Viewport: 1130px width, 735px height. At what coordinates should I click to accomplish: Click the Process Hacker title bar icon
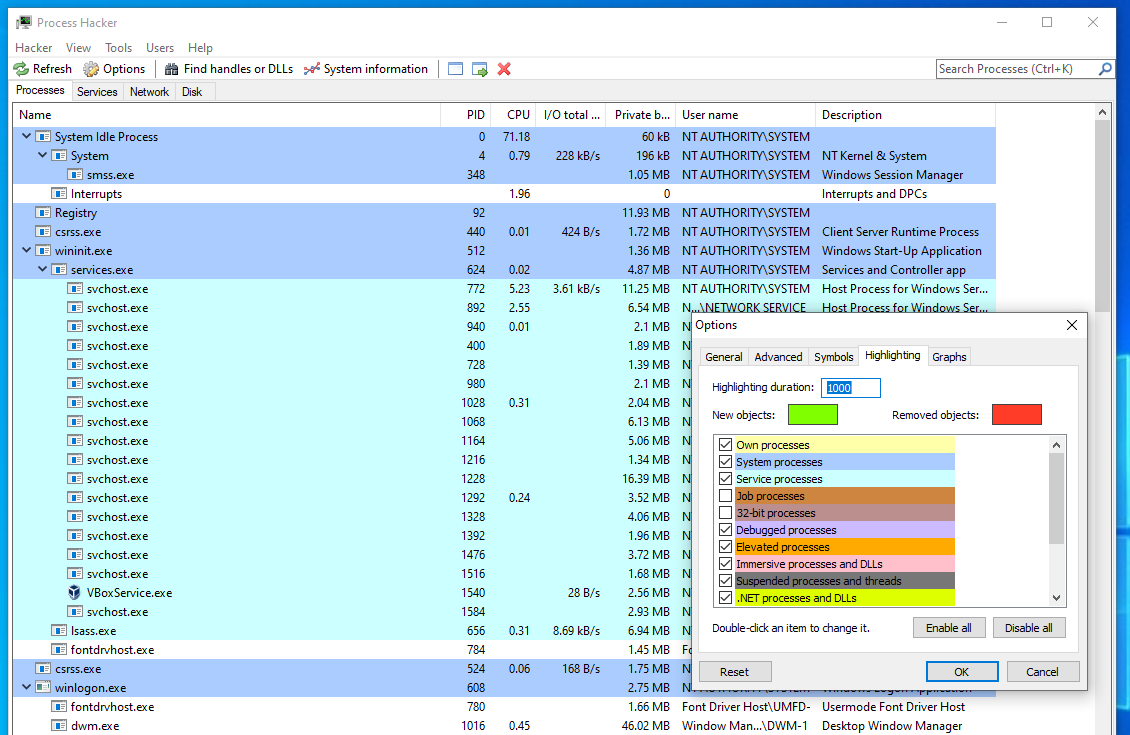click(24, 22)
